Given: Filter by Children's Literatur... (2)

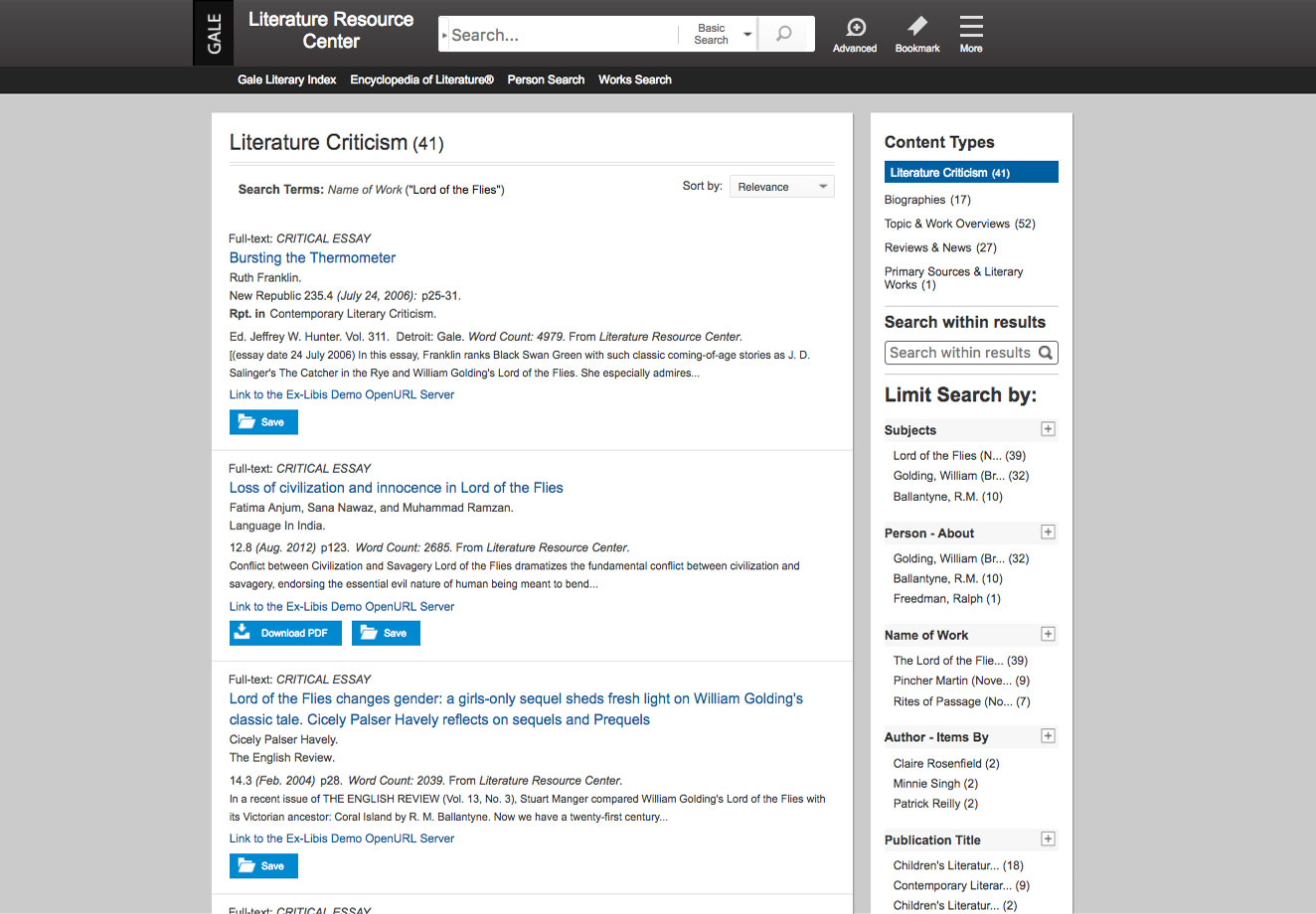Looking at the screenshot, I should (x=955, y=906).
